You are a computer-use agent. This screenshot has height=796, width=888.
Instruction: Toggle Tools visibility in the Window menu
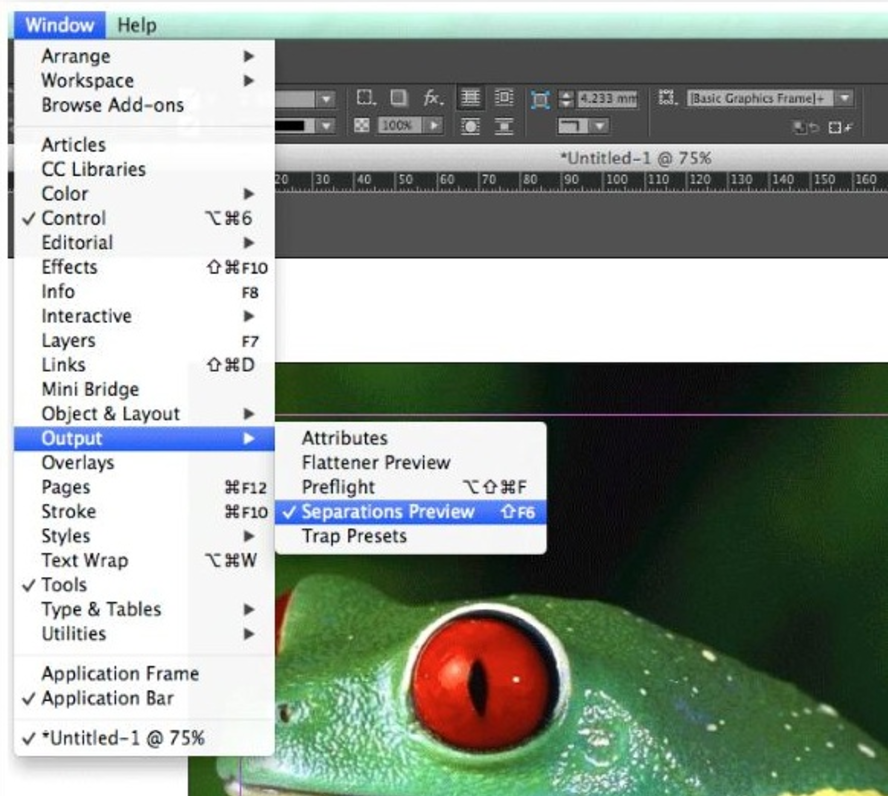click(x=63, y=585)
